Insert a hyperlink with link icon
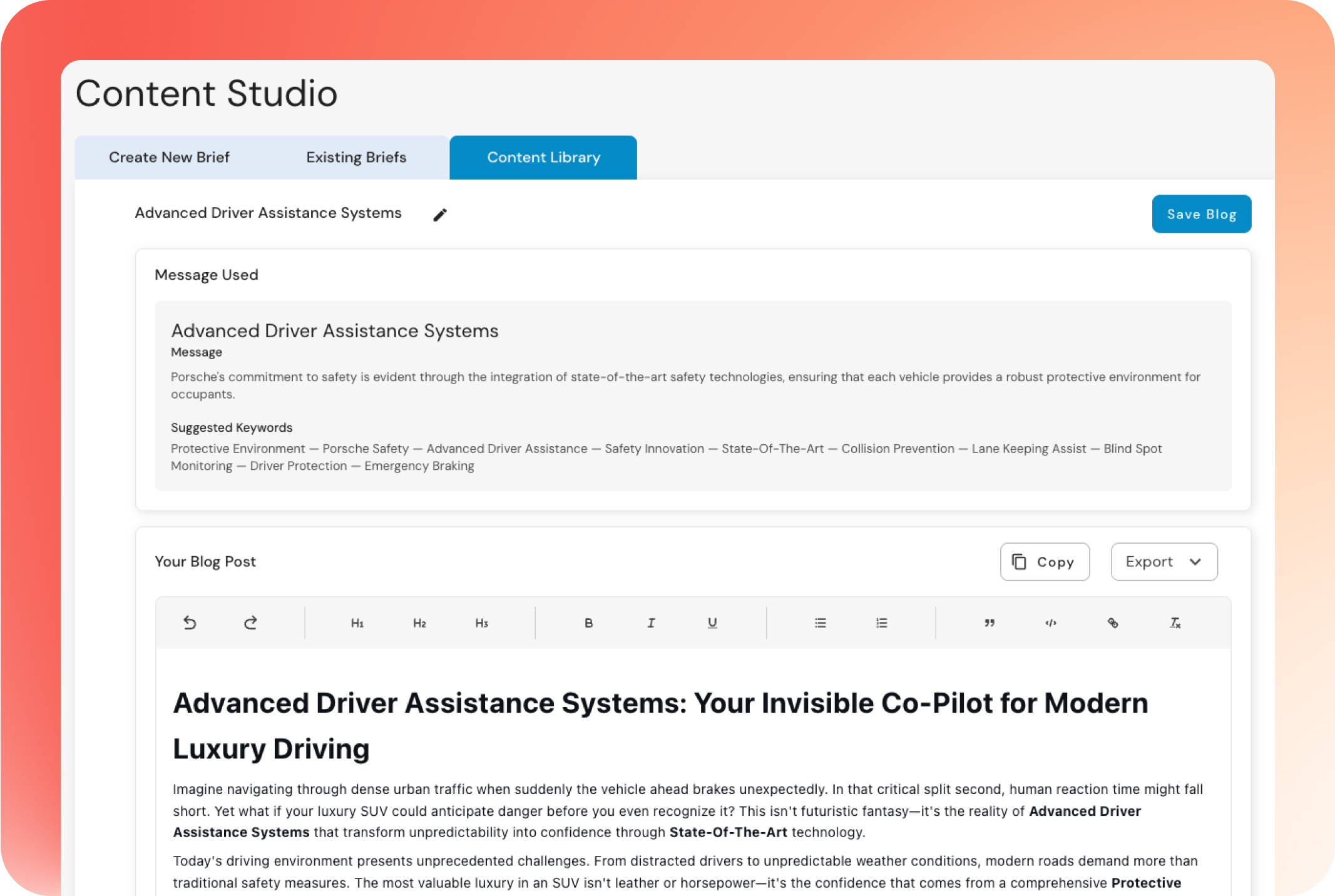Image resolution: width=1335 pixels, height=896 pixels. pyautogui.click(x=1113, y=623)
